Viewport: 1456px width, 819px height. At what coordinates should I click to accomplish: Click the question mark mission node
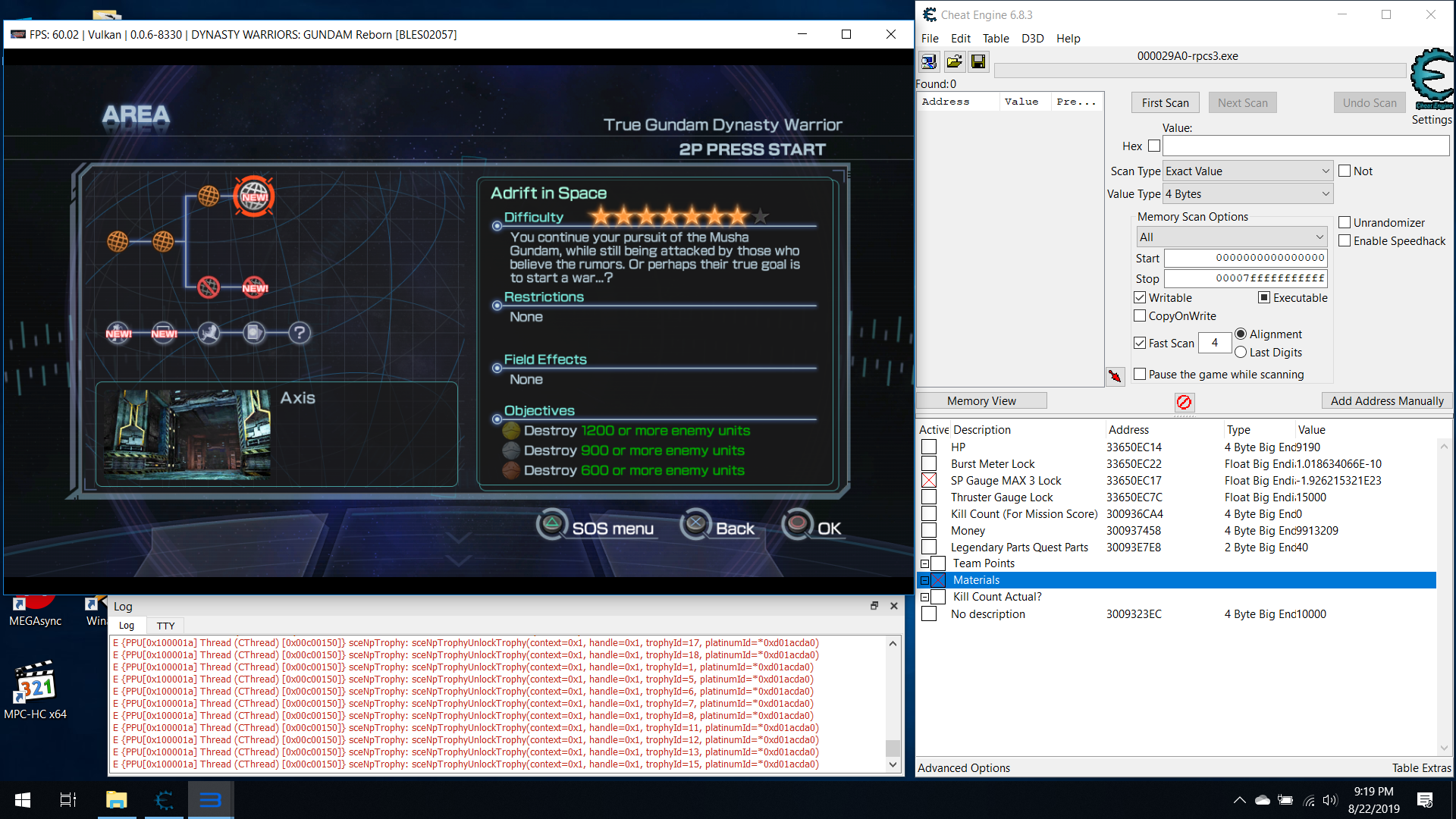[300, 333]
